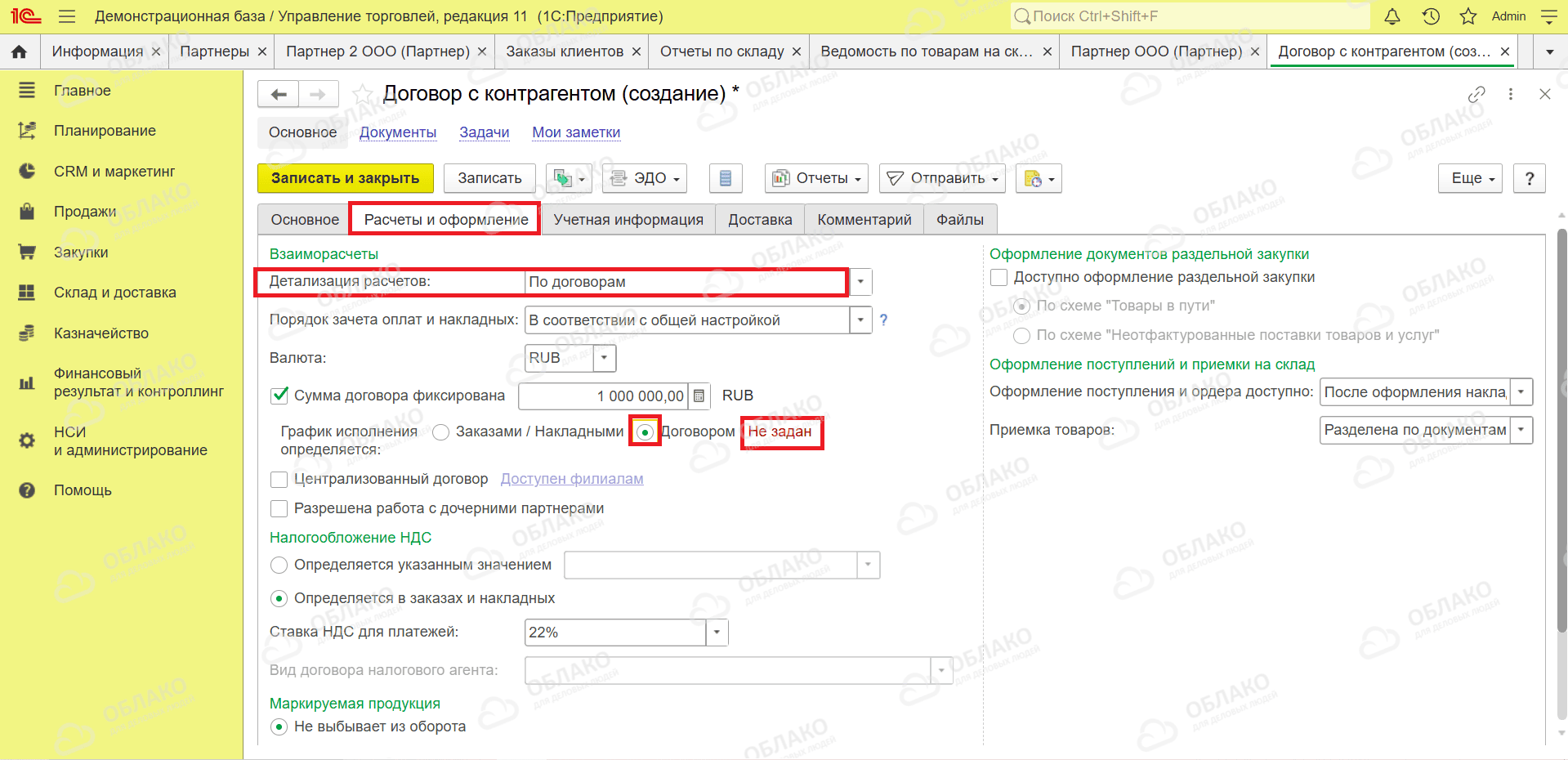This screenshot has width=1568, height=760.
Task: Open НСИ и администрирование section
Action: coord(131,441)
